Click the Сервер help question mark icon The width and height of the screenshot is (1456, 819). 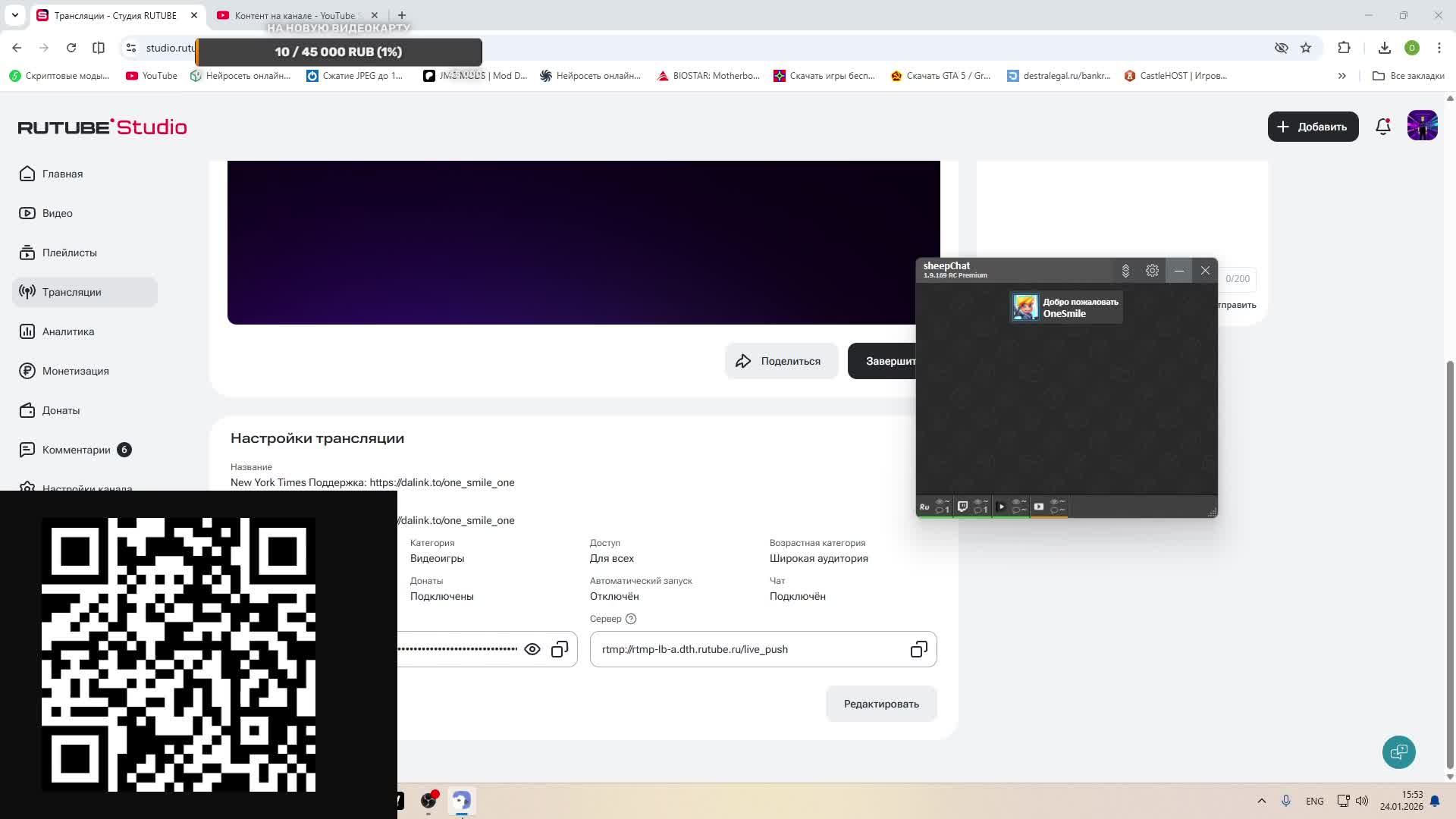[631, 619]
